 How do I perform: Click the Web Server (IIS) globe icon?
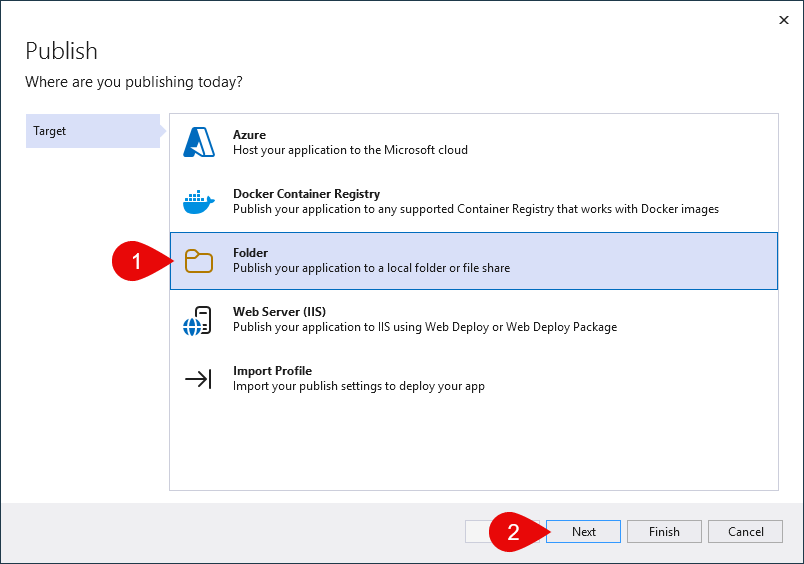(x=198, y=320)
